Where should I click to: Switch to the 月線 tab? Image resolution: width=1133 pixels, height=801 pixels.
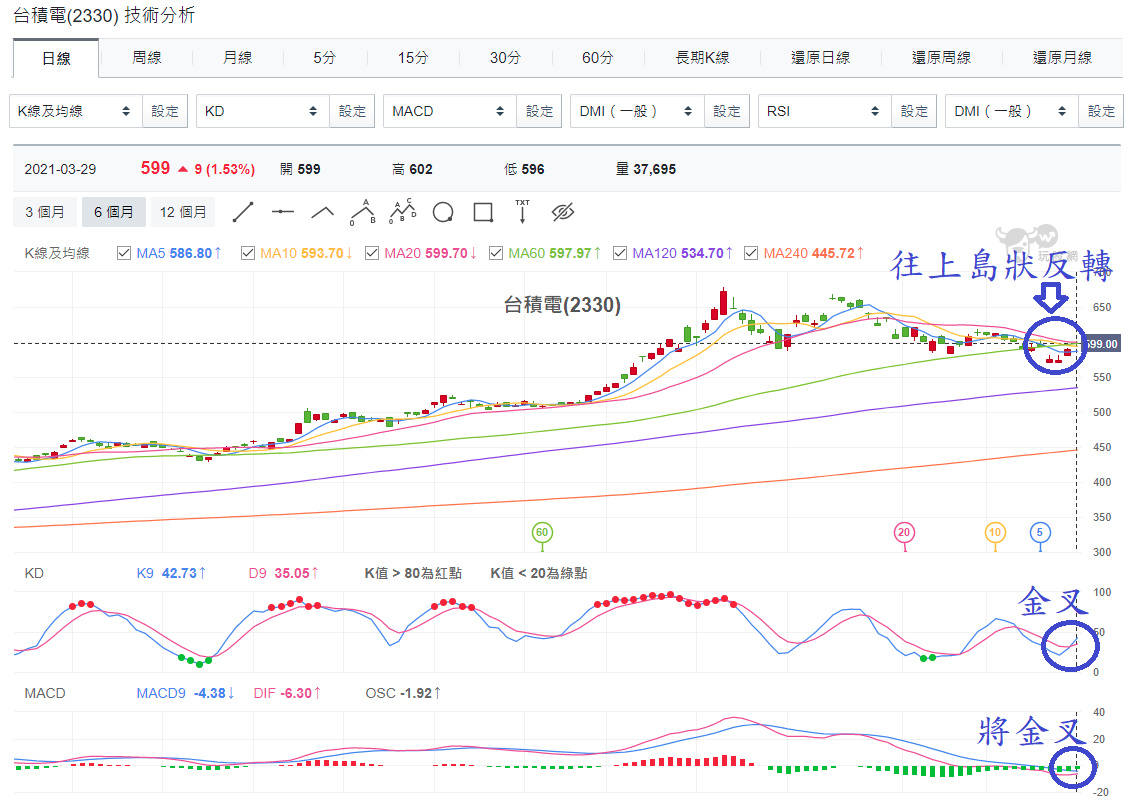pos(237,58)
